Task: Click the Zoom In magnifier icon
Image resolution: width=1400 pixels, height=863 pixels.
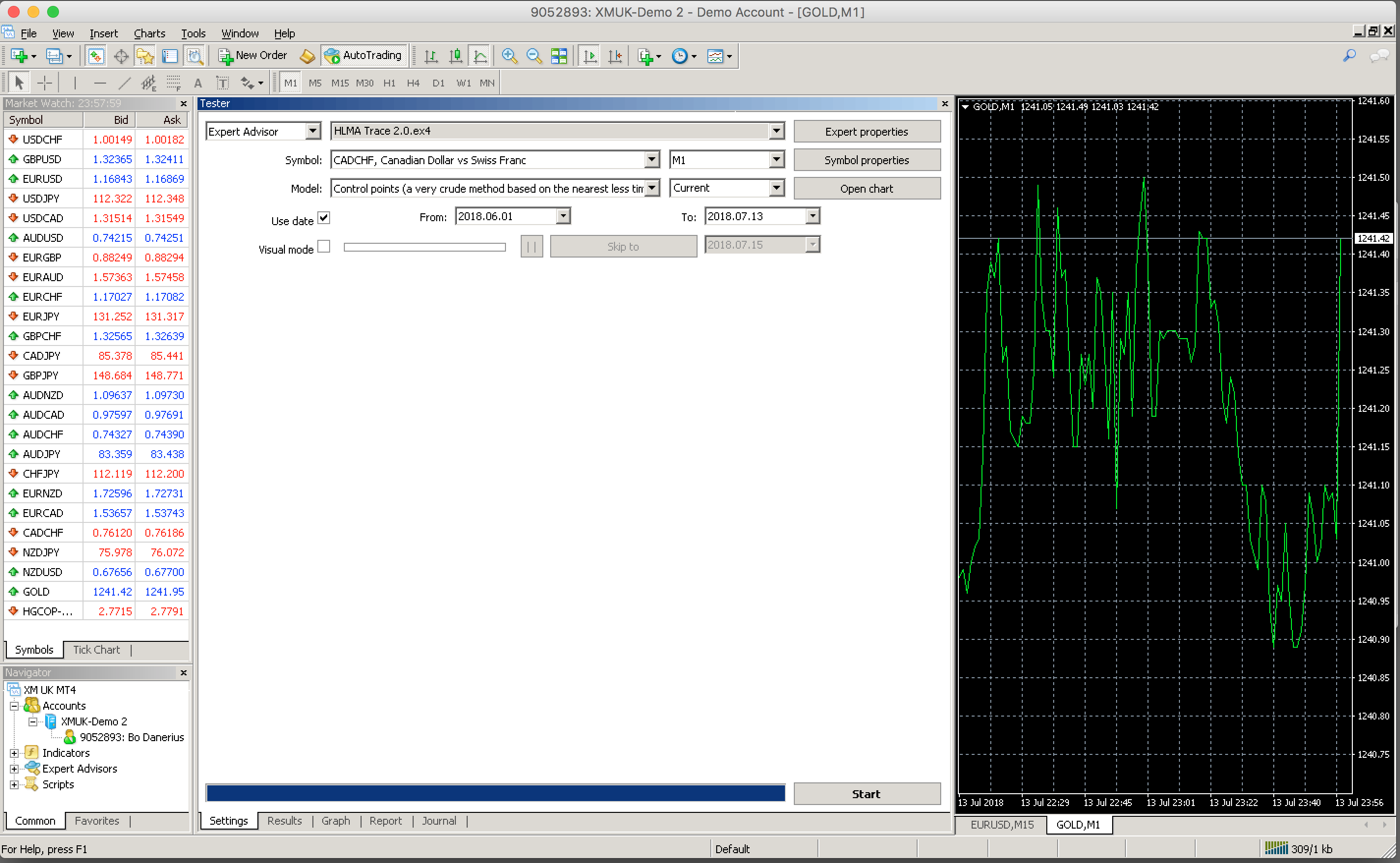Action: coord(508,56)
